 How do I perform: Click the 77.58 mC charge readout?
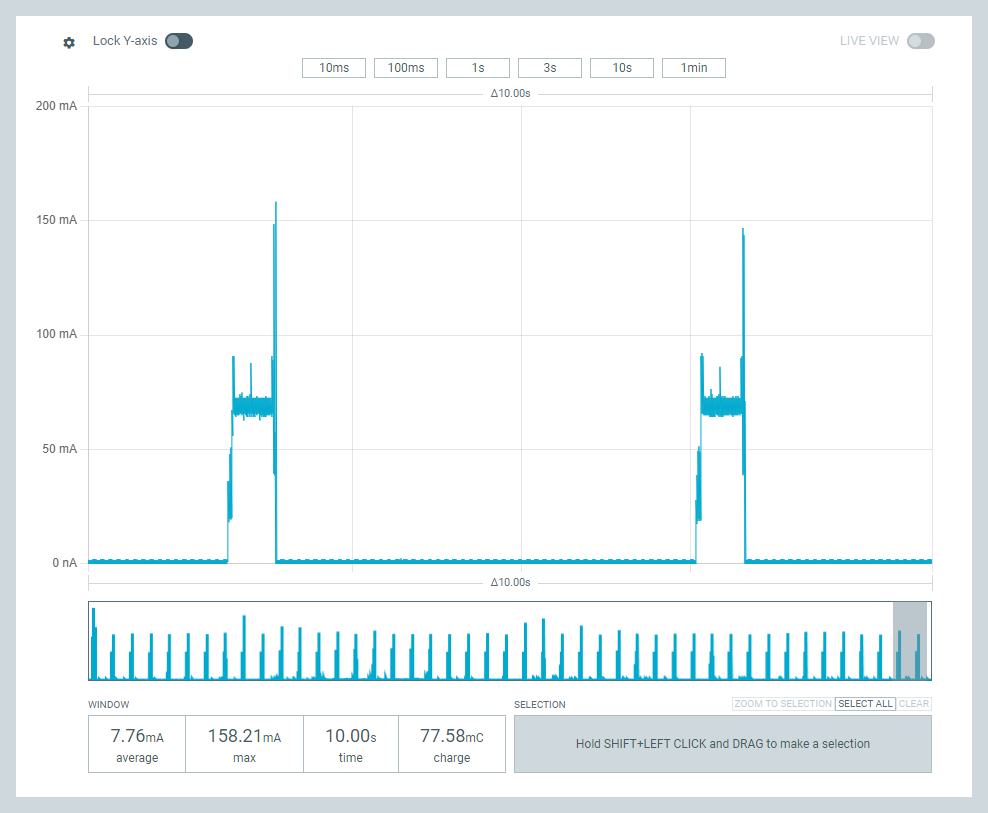(451, 744)
